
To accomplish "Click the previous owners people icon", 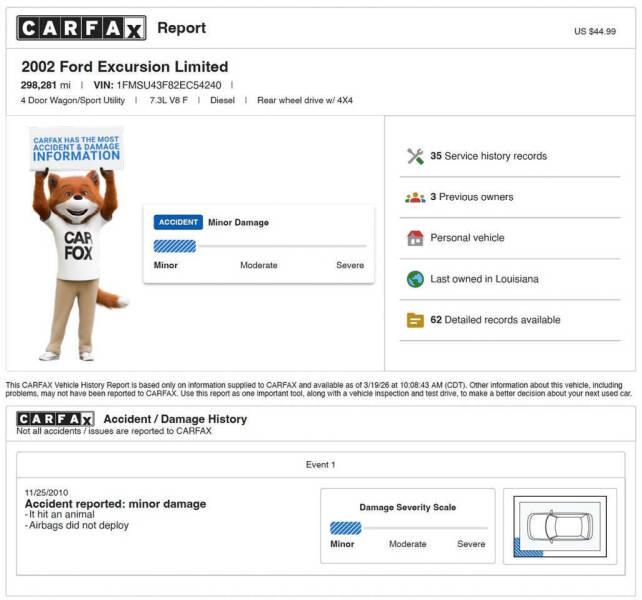I will click(415, 197).
